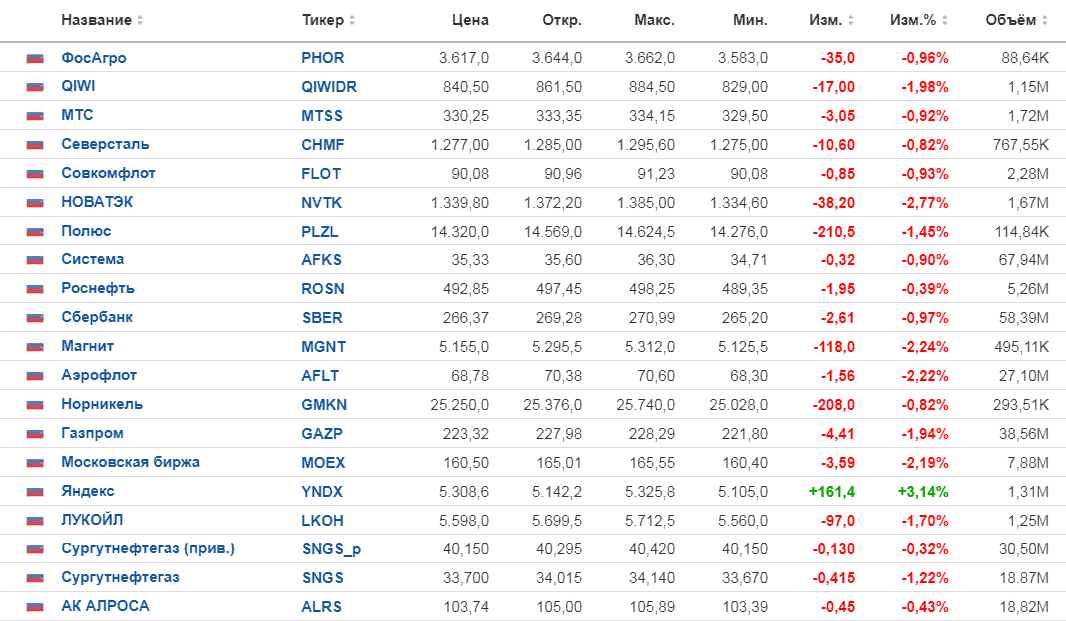This screenshot has width=1066, height=621.
Task: Click the flag icon beside Сбербанк
Action: point(35,318)
